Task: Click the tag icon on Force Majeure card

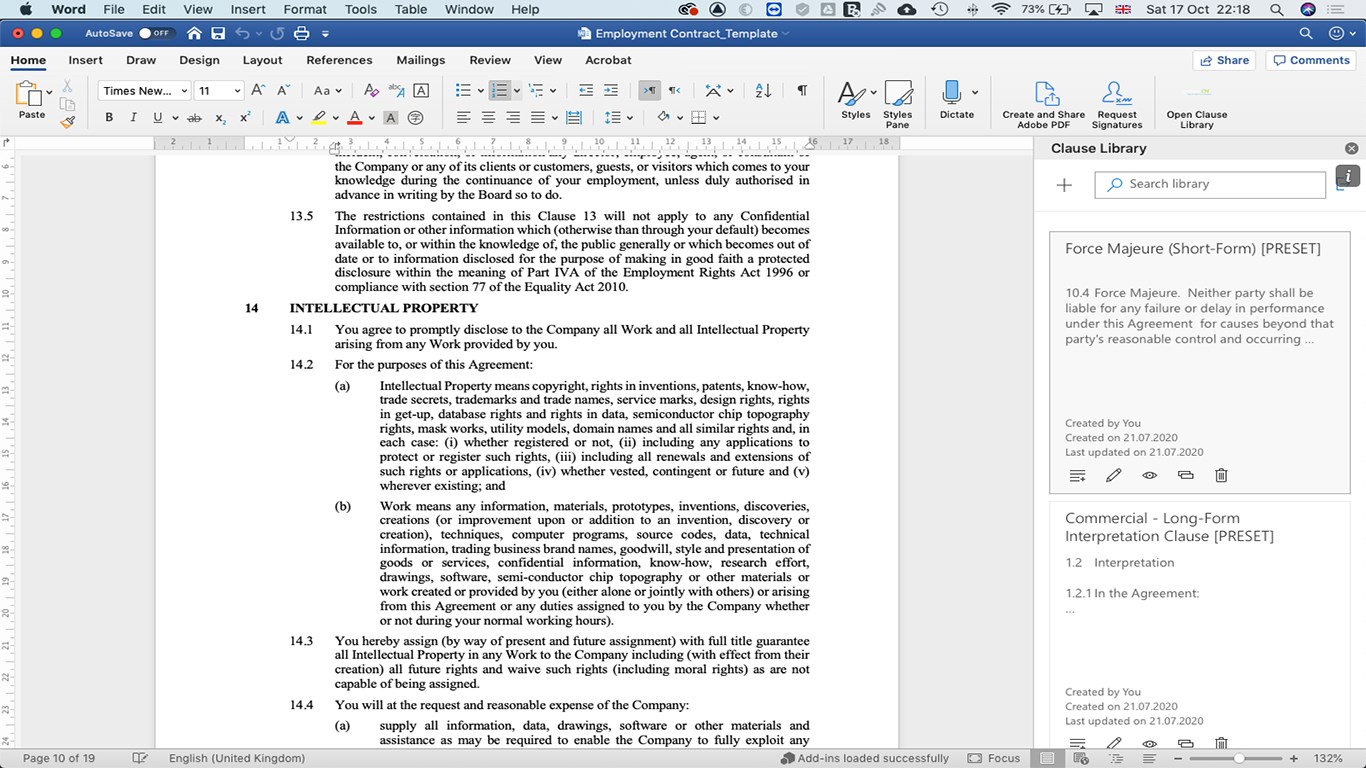Action: coord(1185,476)
